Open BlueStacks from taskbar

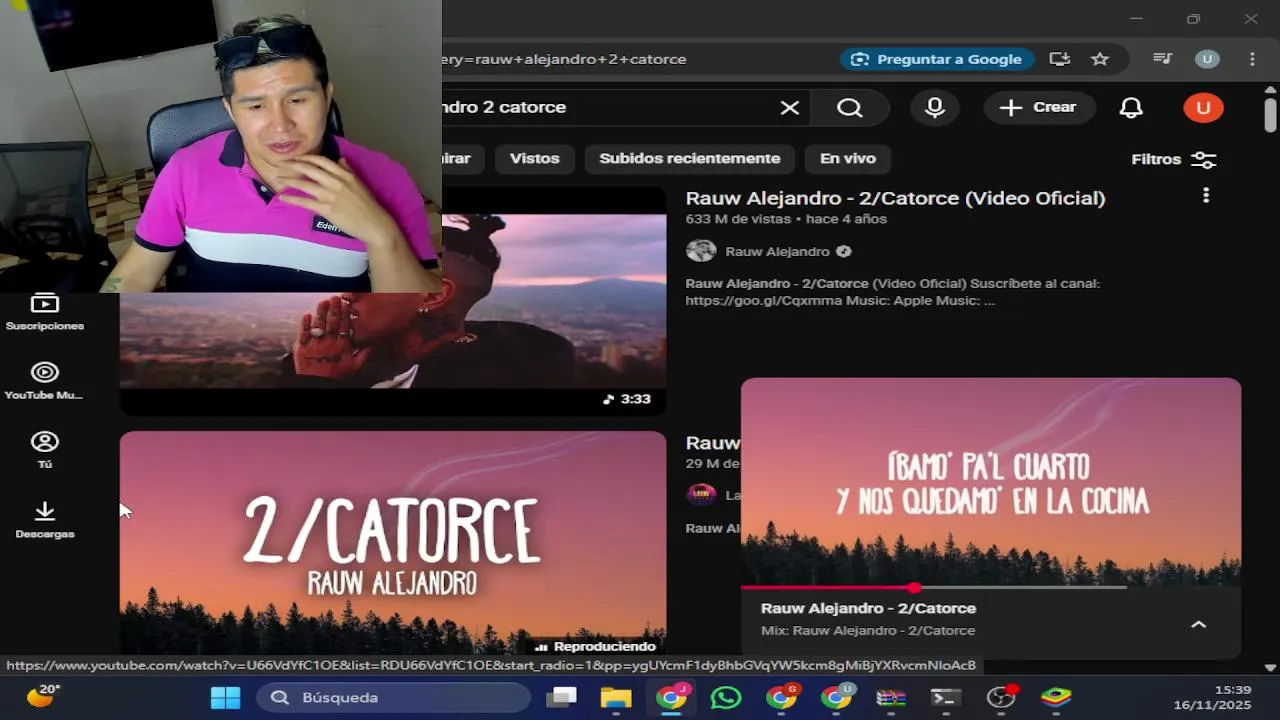(1056, 697)
